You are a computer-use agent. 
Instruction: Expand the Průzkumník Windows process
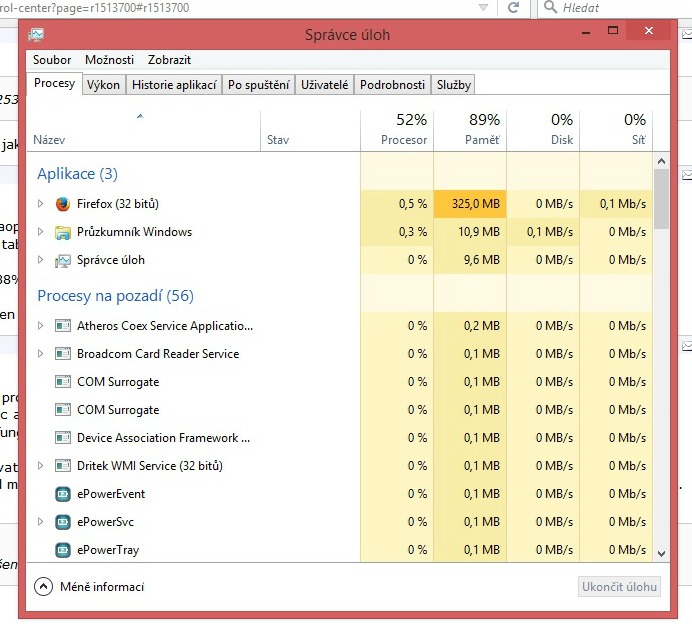coord(40,232)
